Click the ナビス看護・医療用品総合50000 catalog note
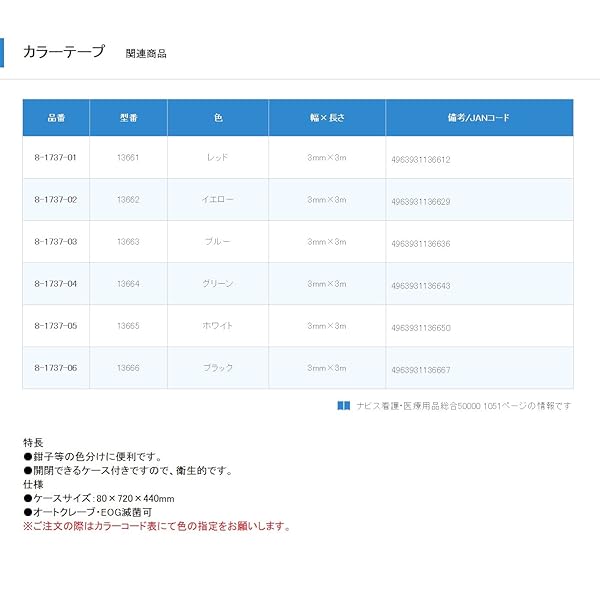Image resolution: width=600 pixels, height=600 pixels. 464,406
